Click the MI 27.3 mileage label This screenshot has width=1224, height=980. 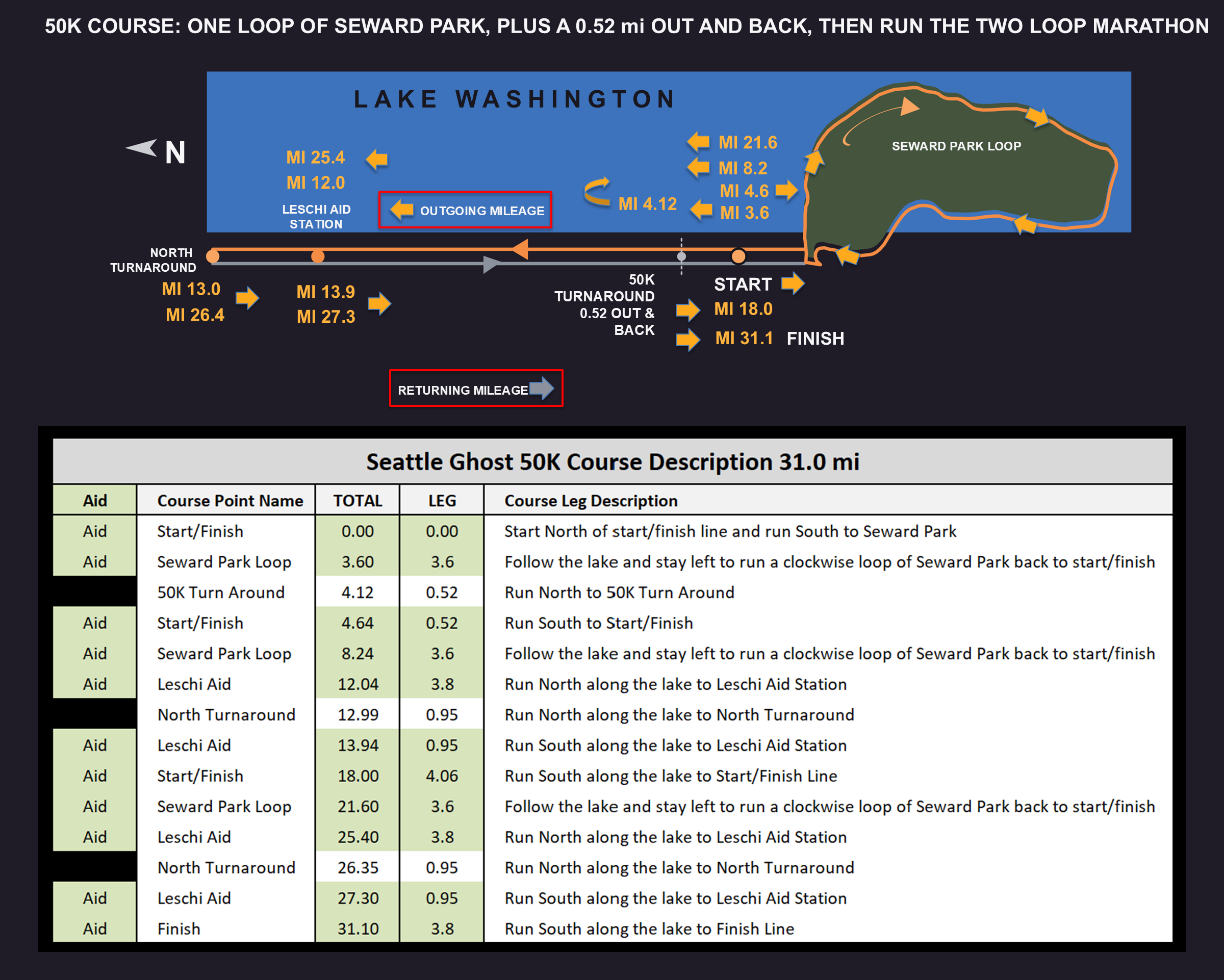click(326, 317)
